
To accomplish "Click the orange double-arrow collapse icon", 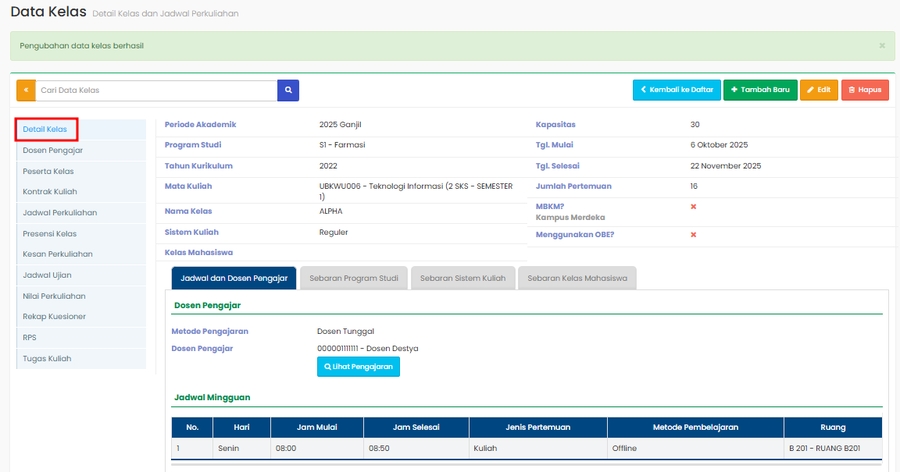I will (26, 90).
